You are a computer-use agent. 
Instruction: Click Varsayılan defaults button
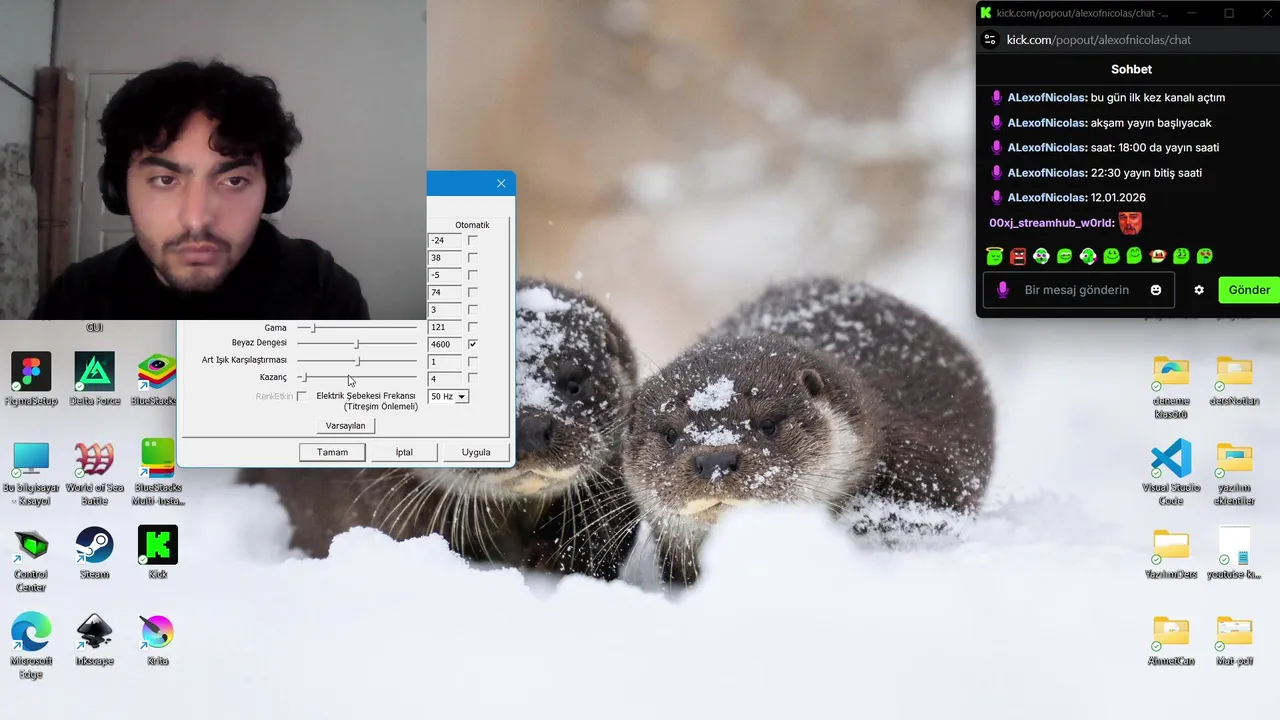point(346,426)
